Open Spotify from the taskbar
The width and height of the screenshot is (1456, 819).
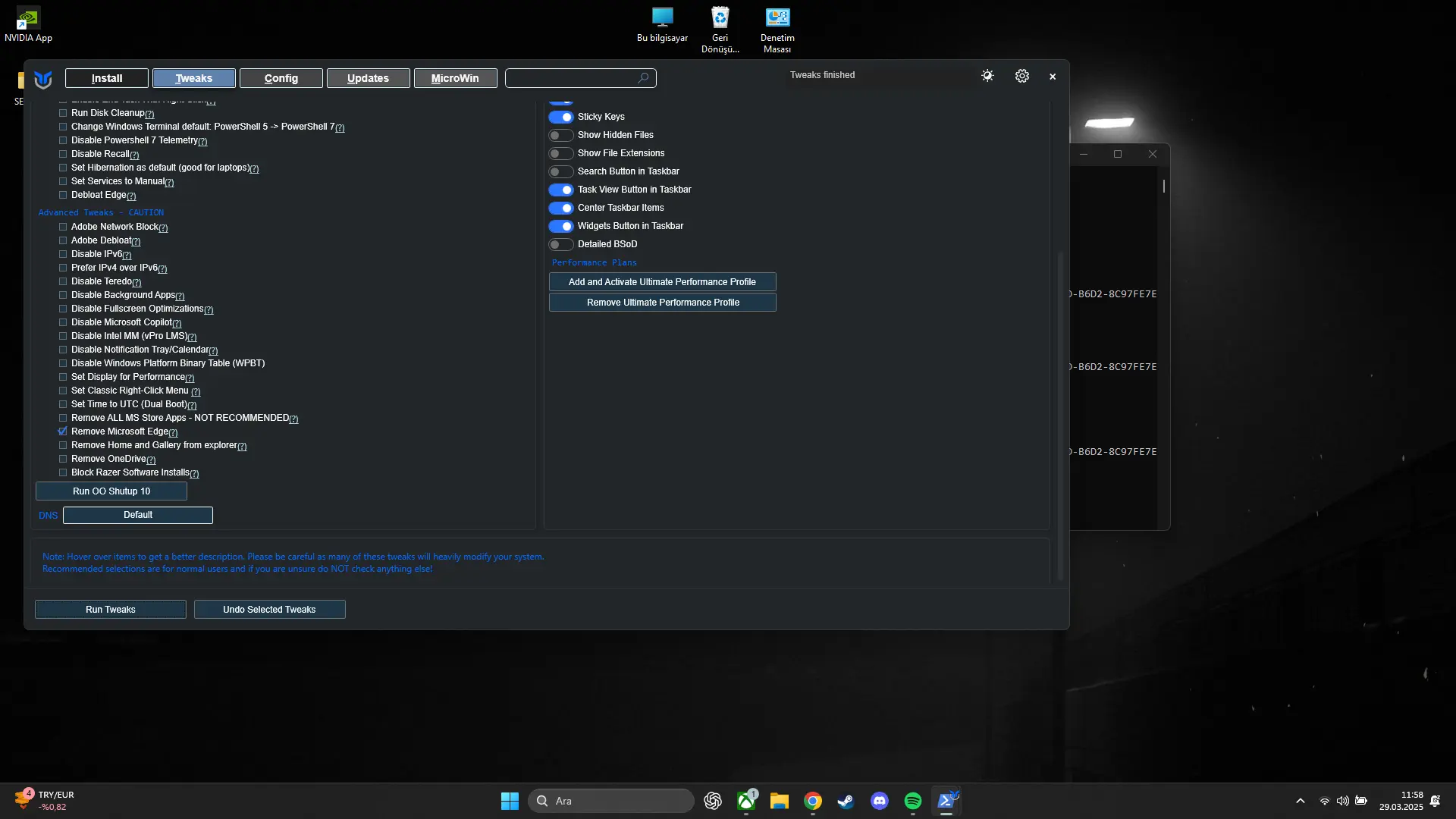[913, 801]
